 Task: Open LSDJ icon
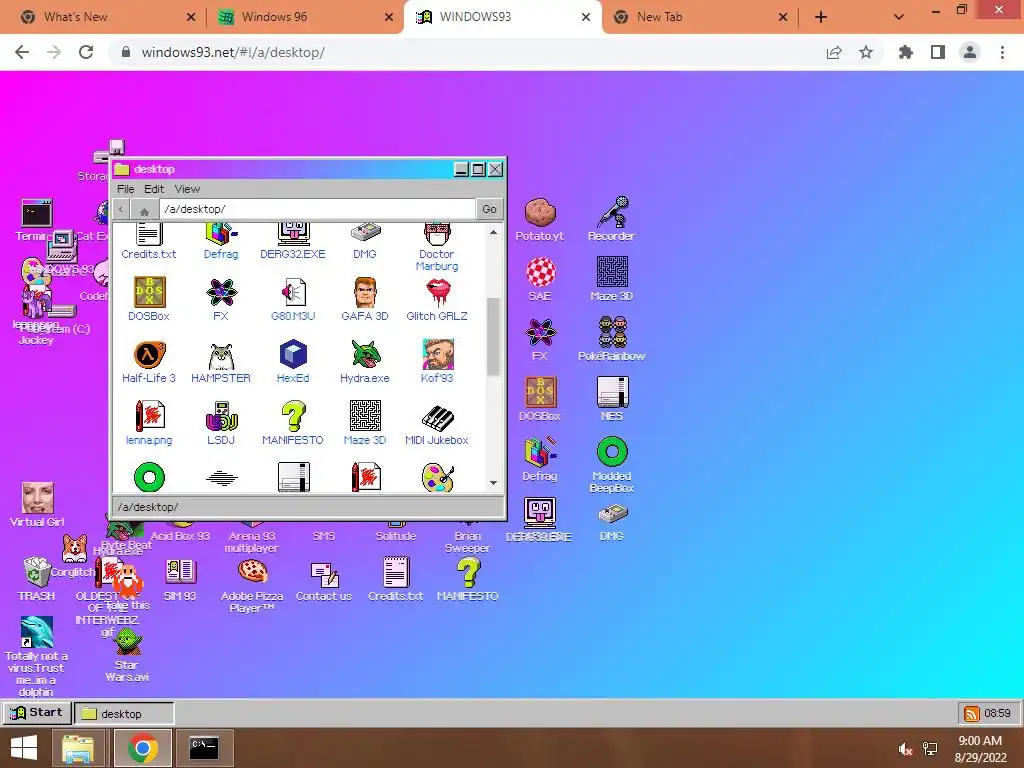click(x=221, y=423)
